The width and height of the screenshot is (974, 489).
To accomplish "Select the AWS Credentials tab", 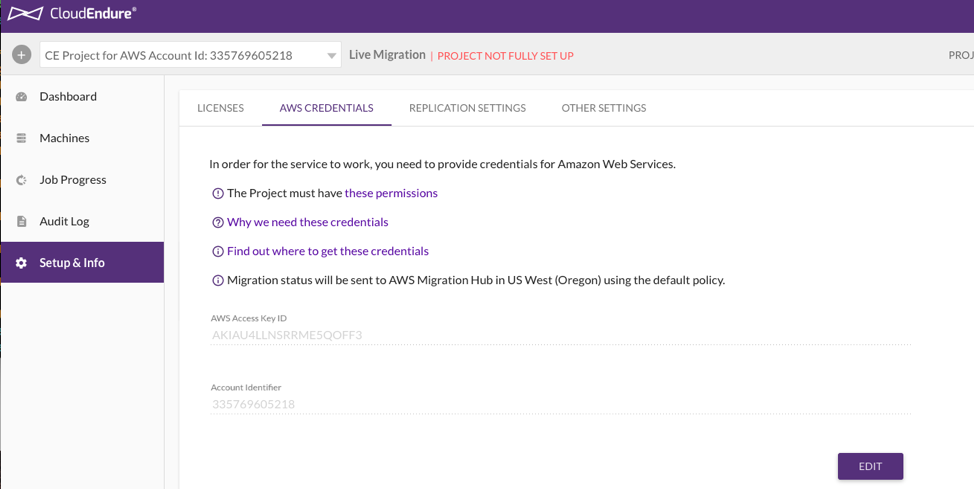I will [x=326, y=108].
